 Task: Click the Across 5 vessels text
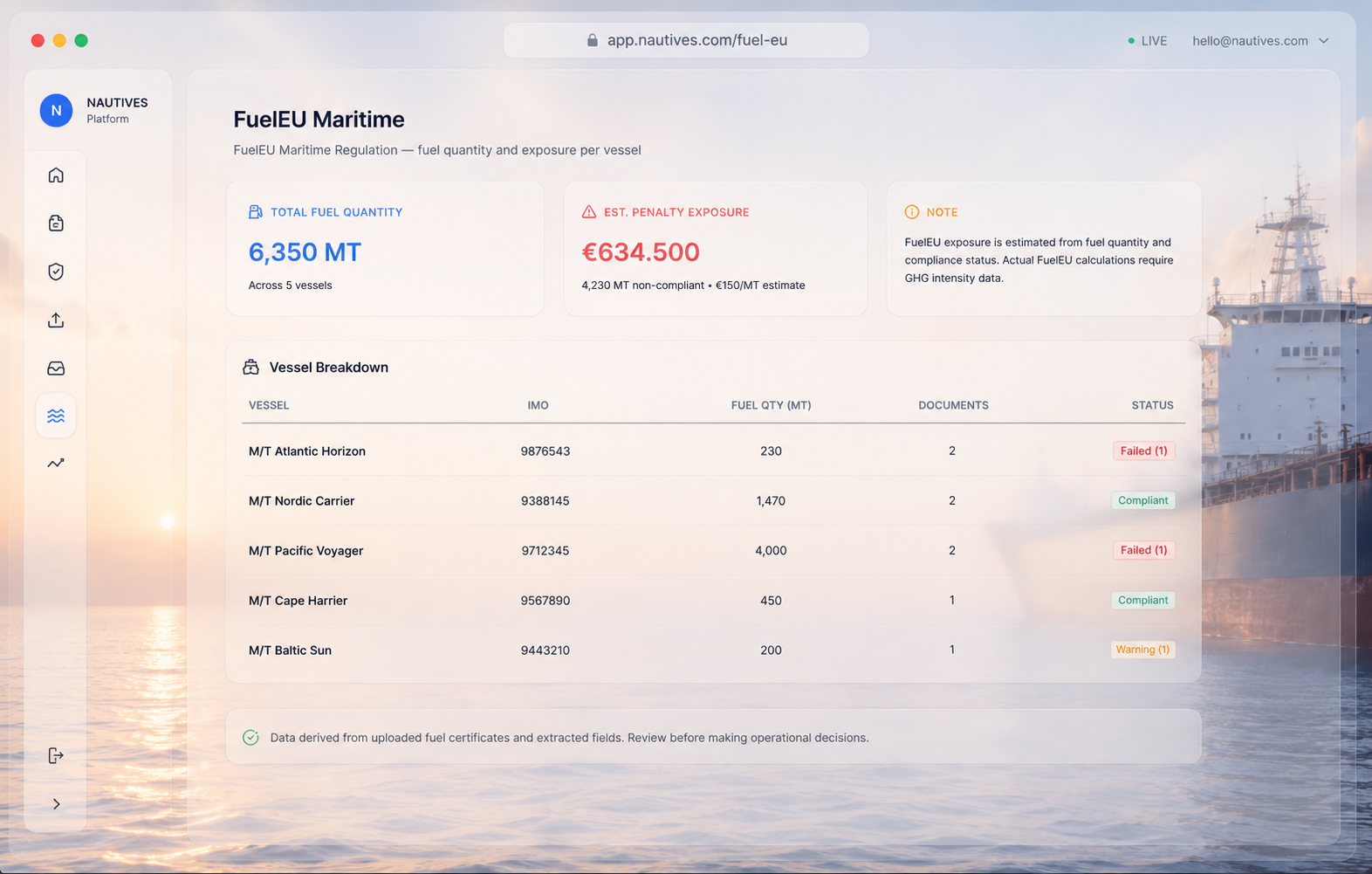click(x=290, y=286)
